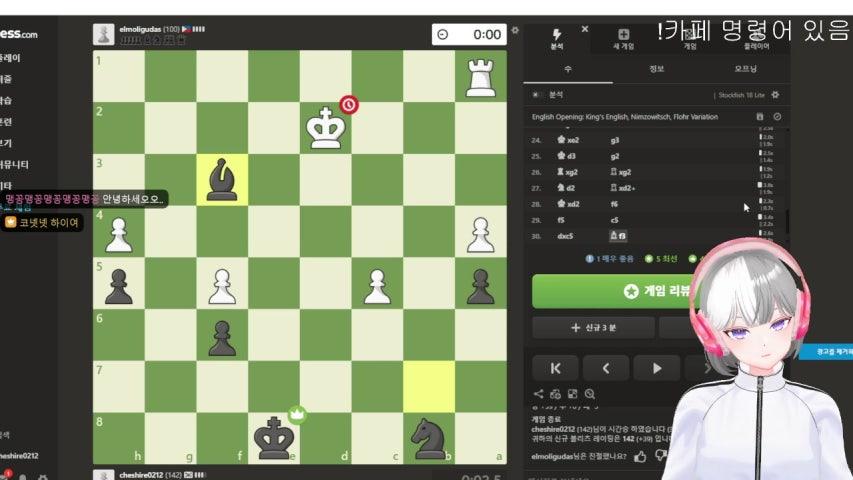Screen dimensions: 853x480
Task: Start a new 3 min game (신규 3 분)
Action: click(x=594, y=328)
